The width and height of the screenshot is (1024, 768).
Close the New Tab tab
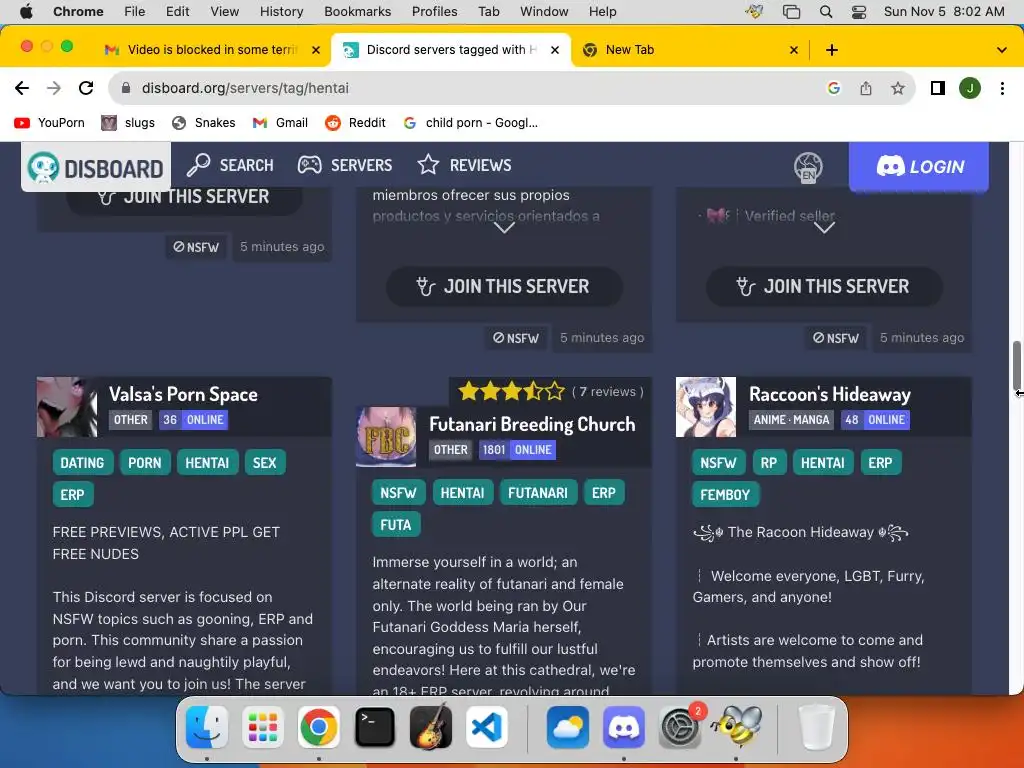click(794, 50)
